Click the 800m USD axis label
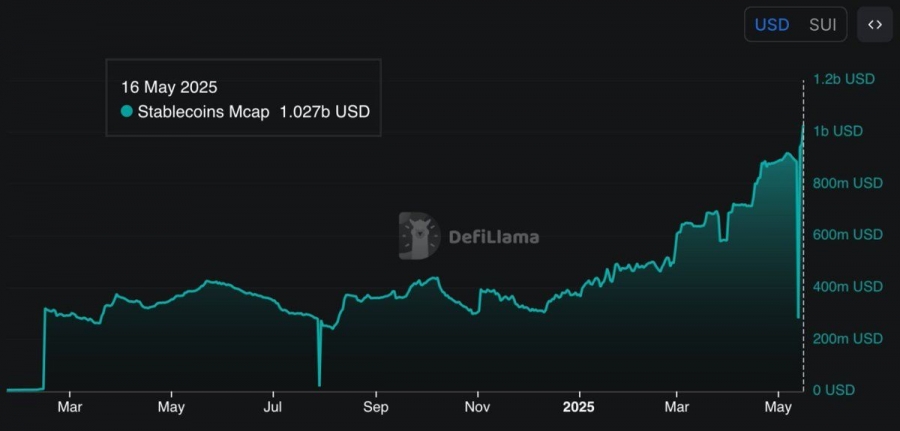The image size is (900, 431). coord(848,183)
